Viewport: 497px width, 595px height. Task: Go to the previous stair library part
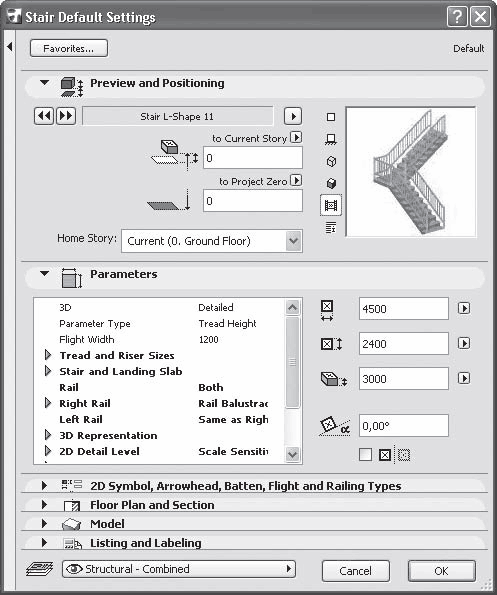pos(44,116)
